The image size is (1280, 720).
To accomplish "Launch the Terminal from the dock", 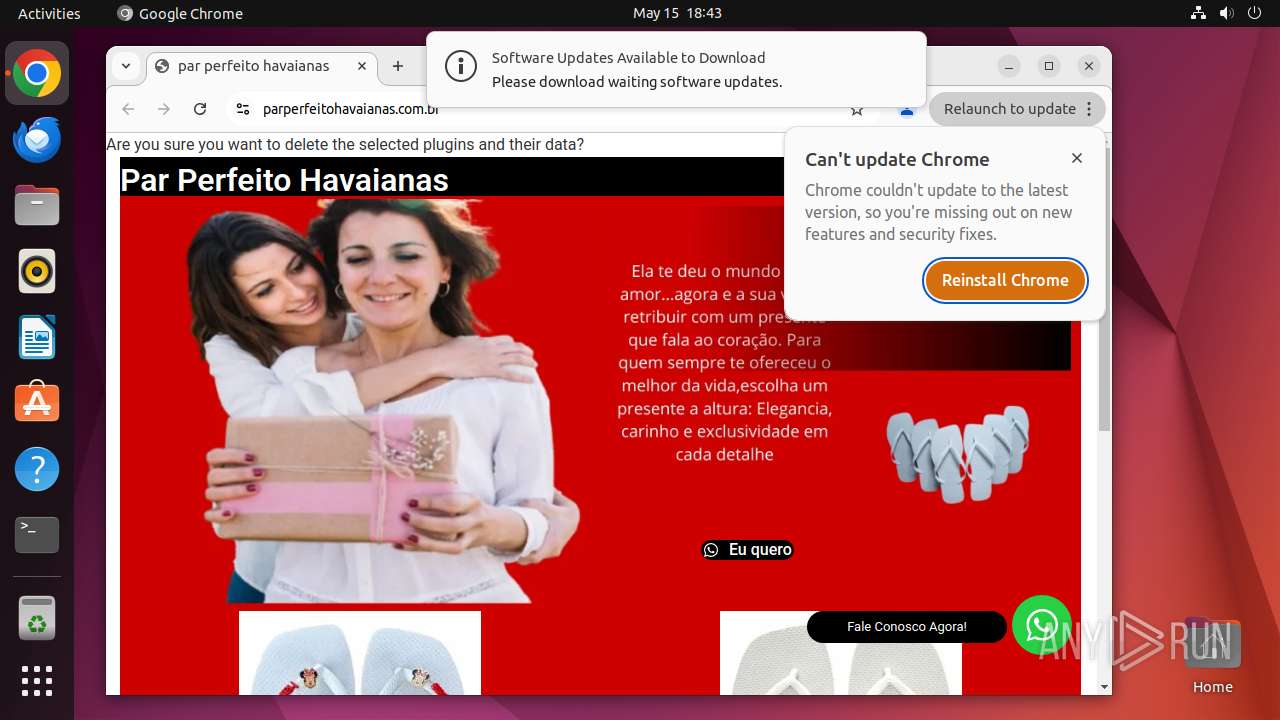I will coord(37,535).
